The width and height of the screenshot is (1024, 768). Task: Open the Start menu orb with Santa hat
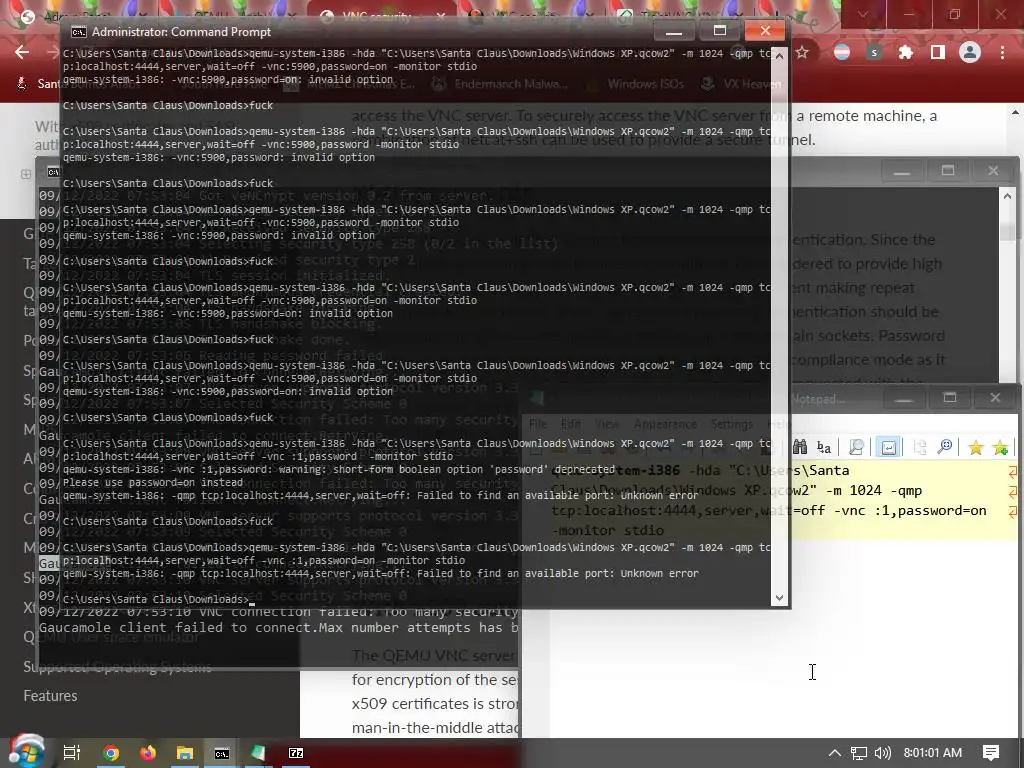point(25,751)
